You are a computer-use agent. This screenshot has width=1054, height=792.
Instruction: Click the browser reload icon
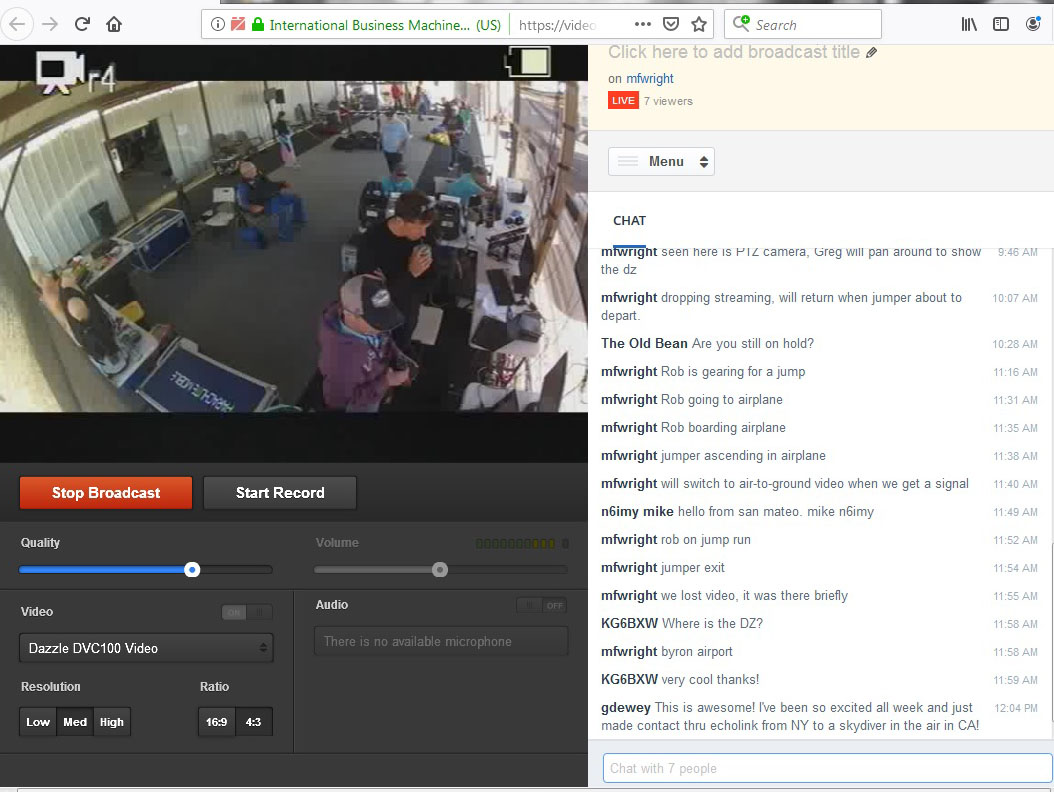(83, 24)
